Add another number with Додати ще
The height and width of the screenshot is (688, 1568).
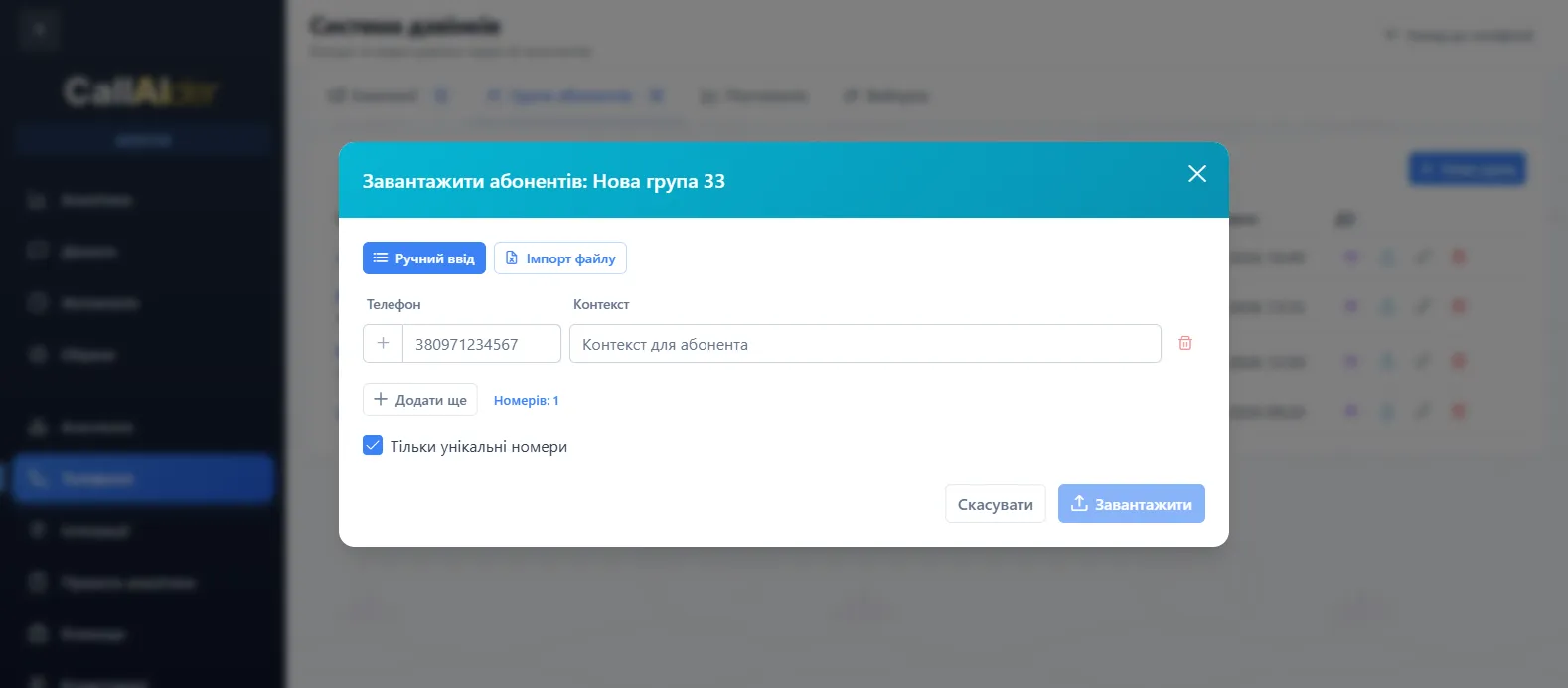(420, 400)
